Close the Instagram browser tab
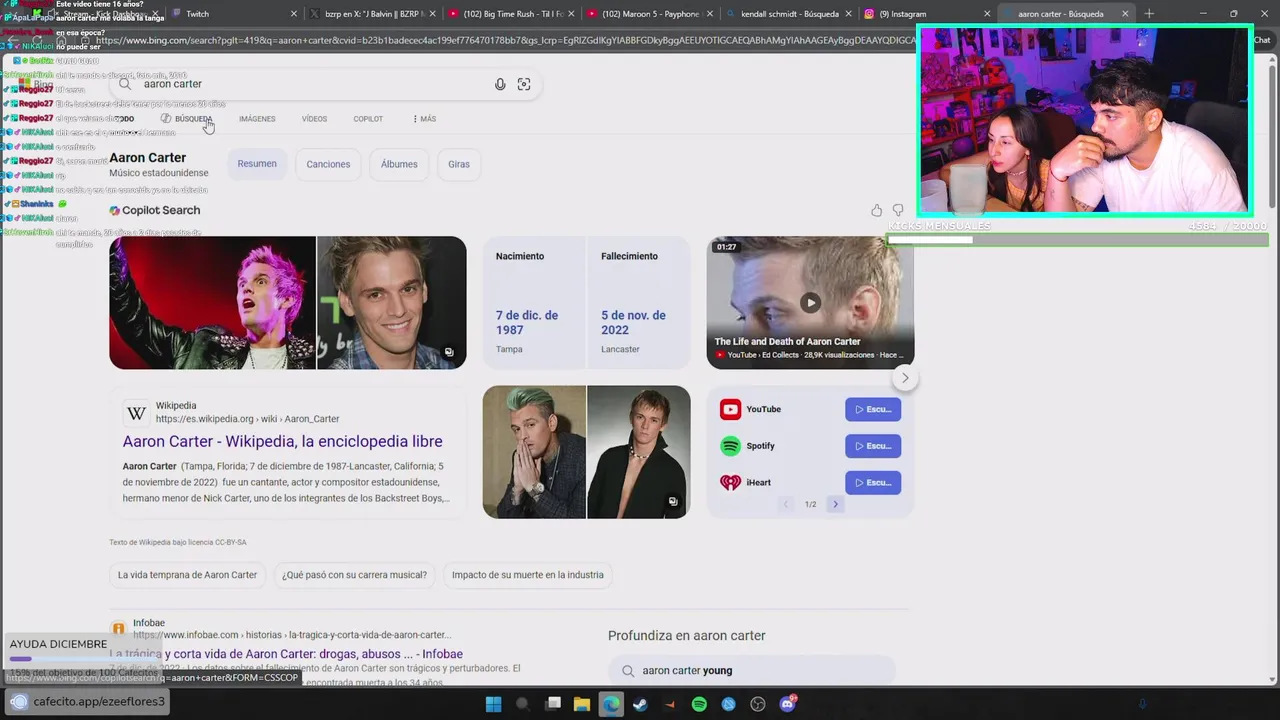 987,14
